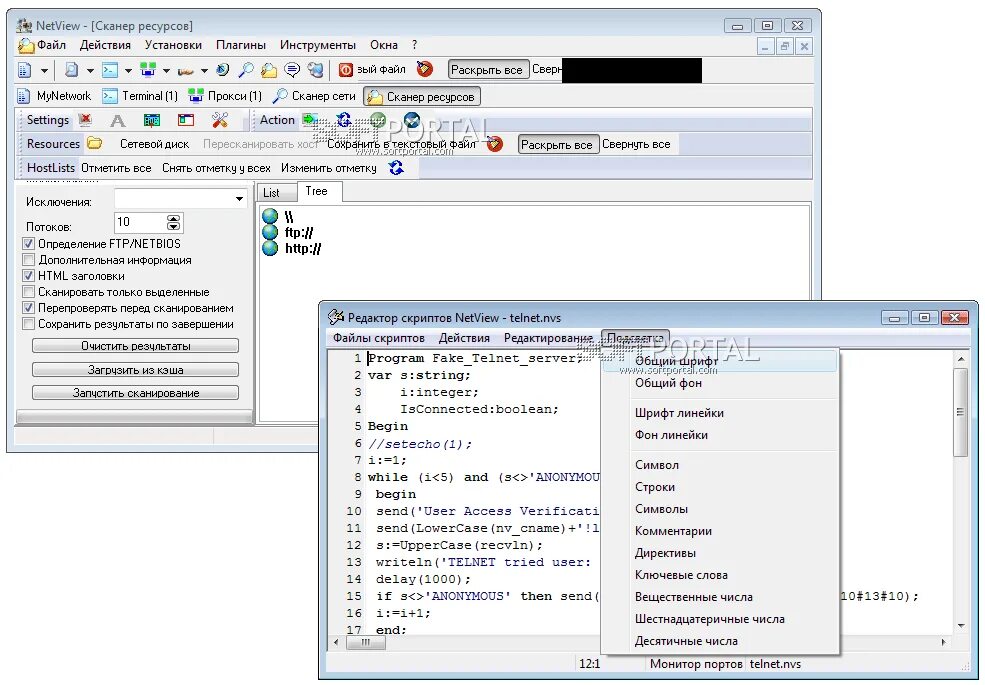
Task: Click the letter A font icon in Settings
Action: 117,120
